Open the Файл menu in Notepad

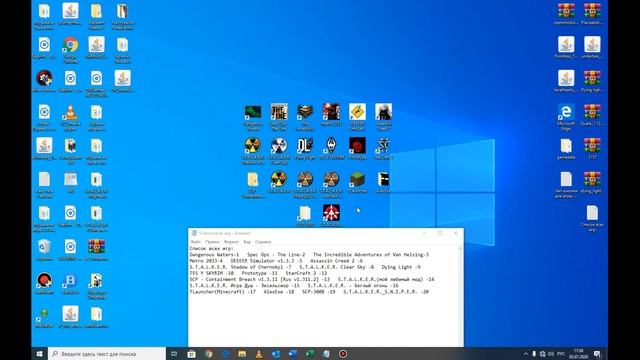tap(196, 242)
